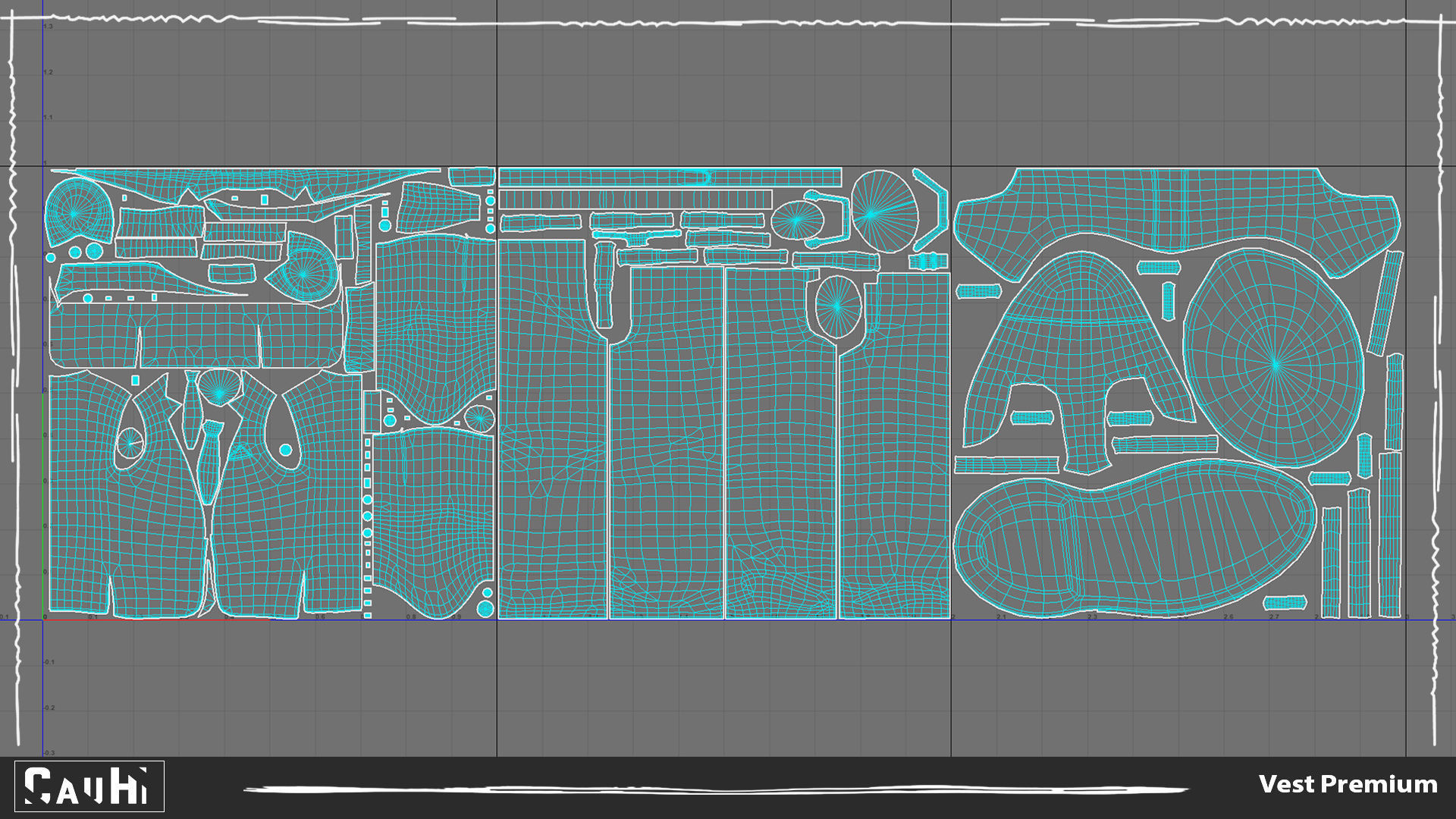The image size is (1456, 819).
Task: Click the white brush stroke in footer bar
Action: click(x=716, y=790)
